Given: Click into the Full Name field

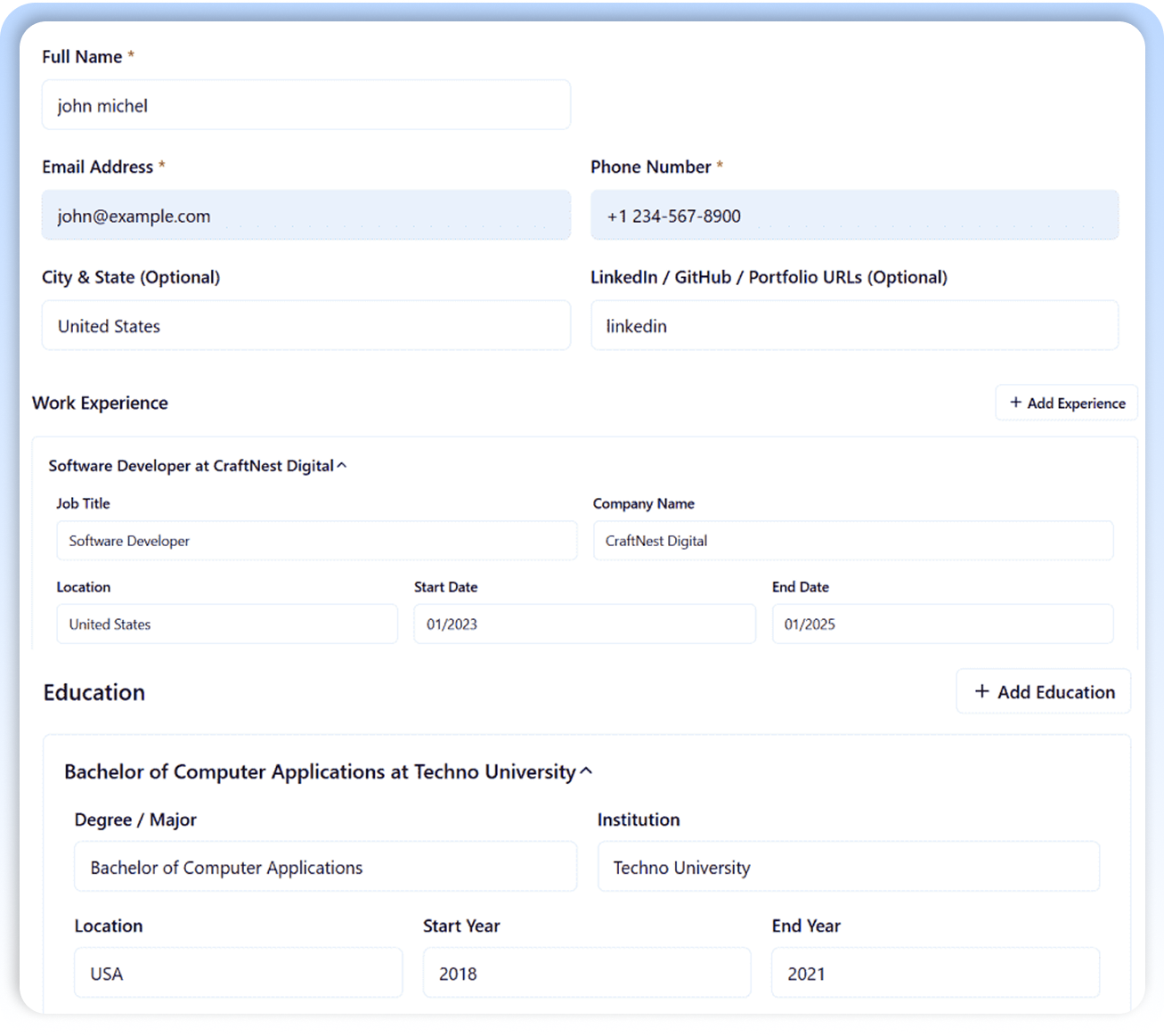Looking at the screenshot, I should click(305, 105).
